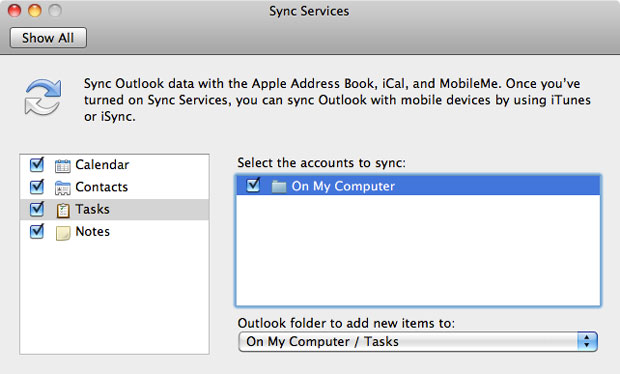The height and width of the screenshot is (374, 620).
Task: Open the On My Computer / Tasks dropdown
Action: tap(418, 342)
